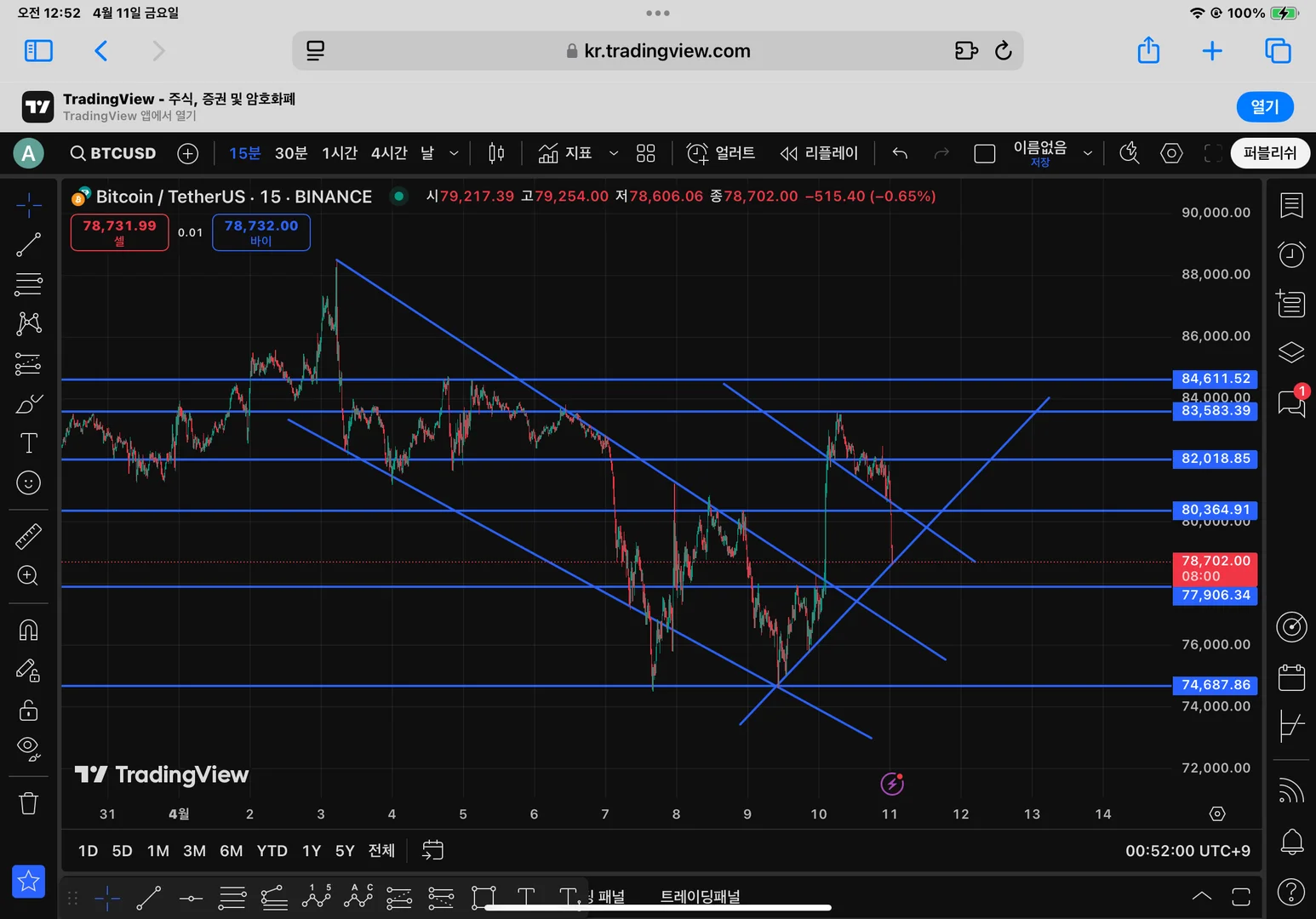Toggle the favorites toolbar star
This screenshot has width=1316, height=919.
[28, 882]
